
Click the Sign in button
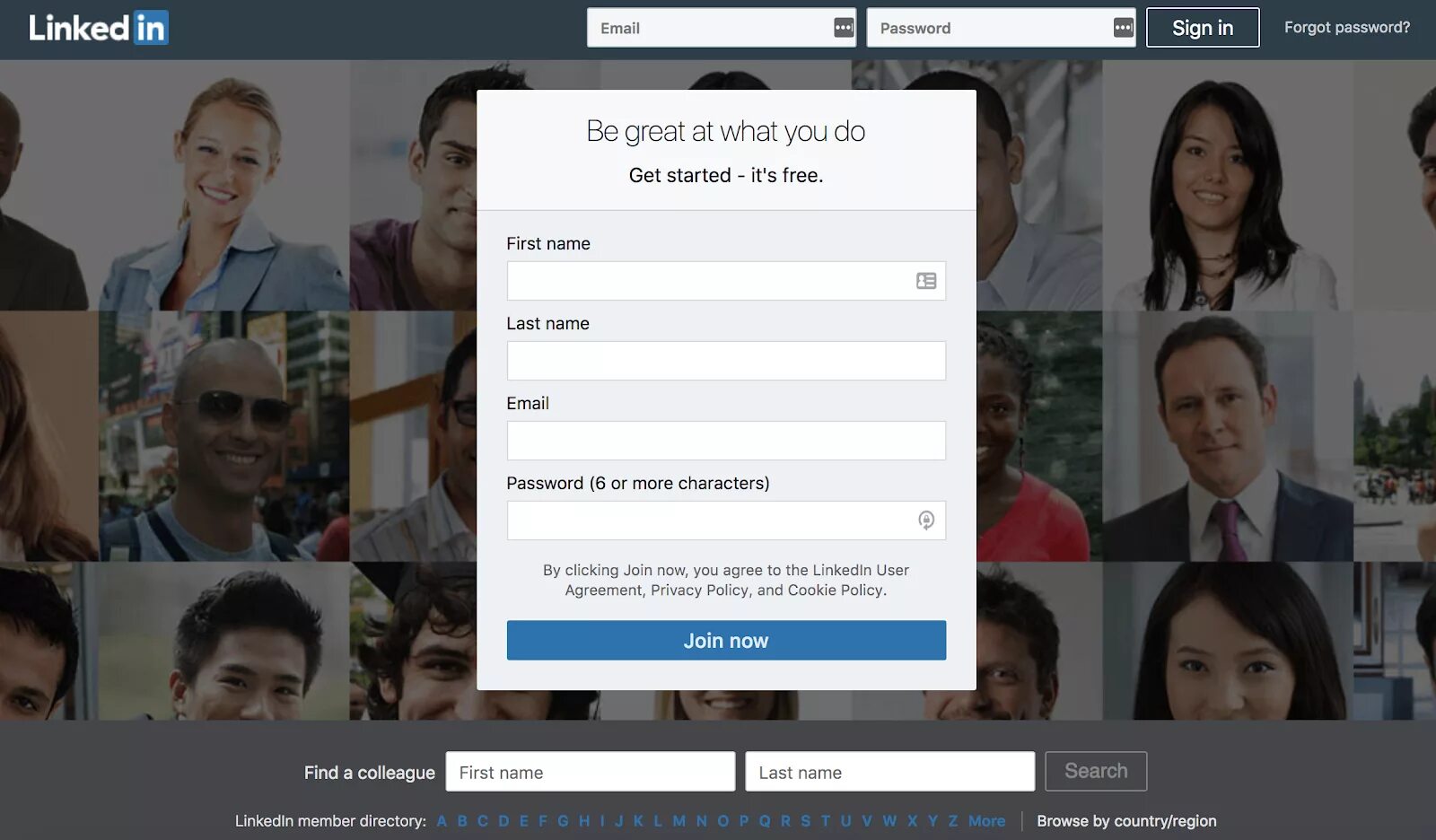[1203, 28]
